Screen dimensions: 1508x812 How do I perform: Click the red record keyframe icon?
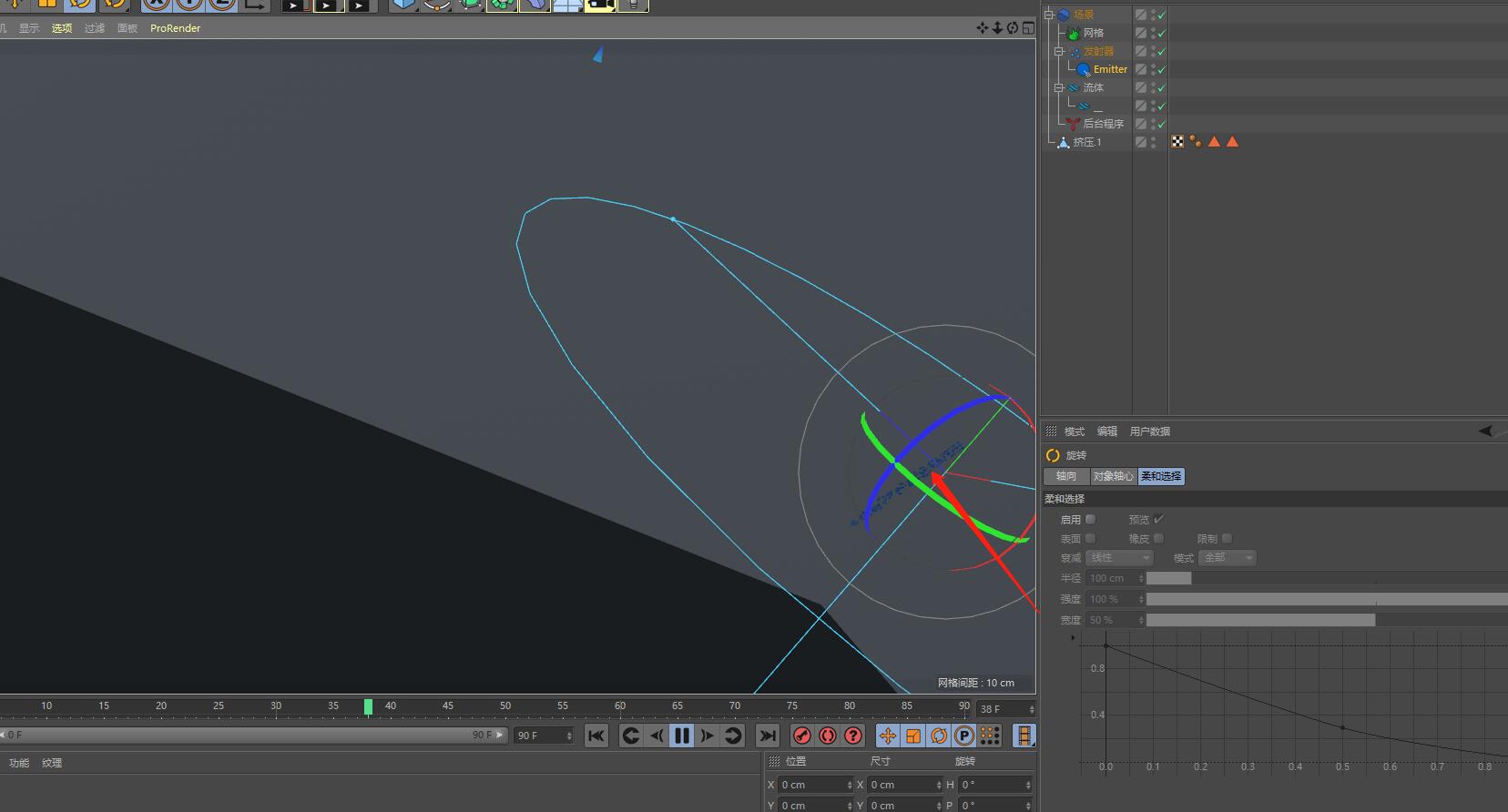(802, 736)
